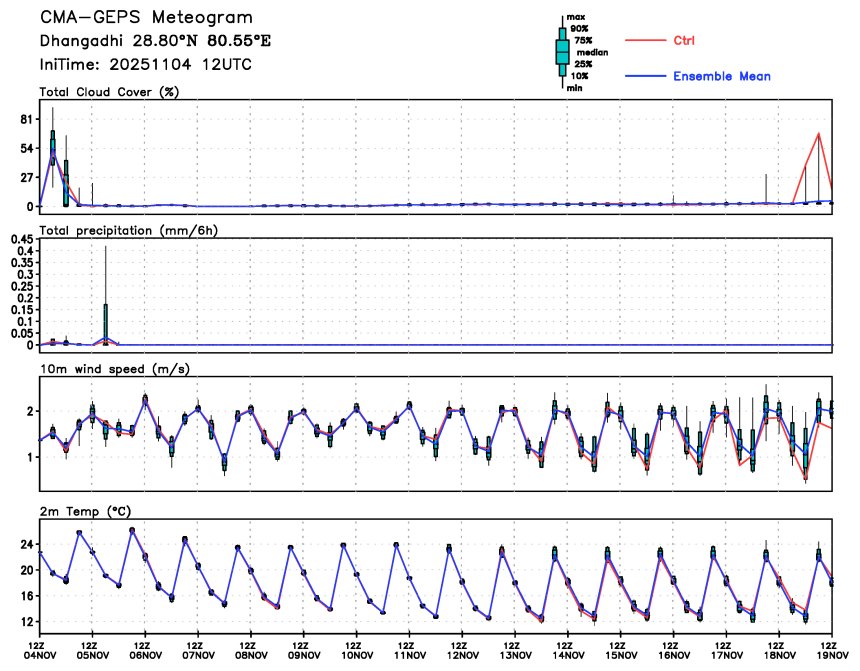Image resolution: width=860 pixels, height=671 pixels.
Task: Click the red Ctrl legend line
Action: coord(645,40)
